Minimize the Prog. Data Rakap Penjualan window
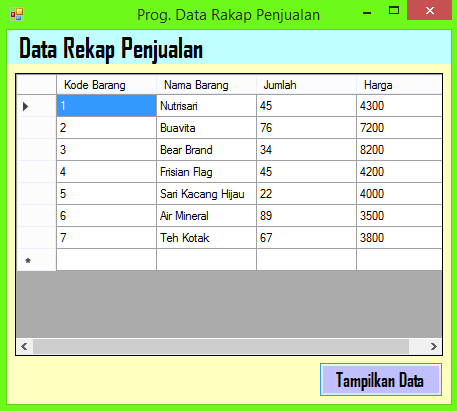This screenshot has width=457, height=411. pyautogui.click(x=367, y=13)
